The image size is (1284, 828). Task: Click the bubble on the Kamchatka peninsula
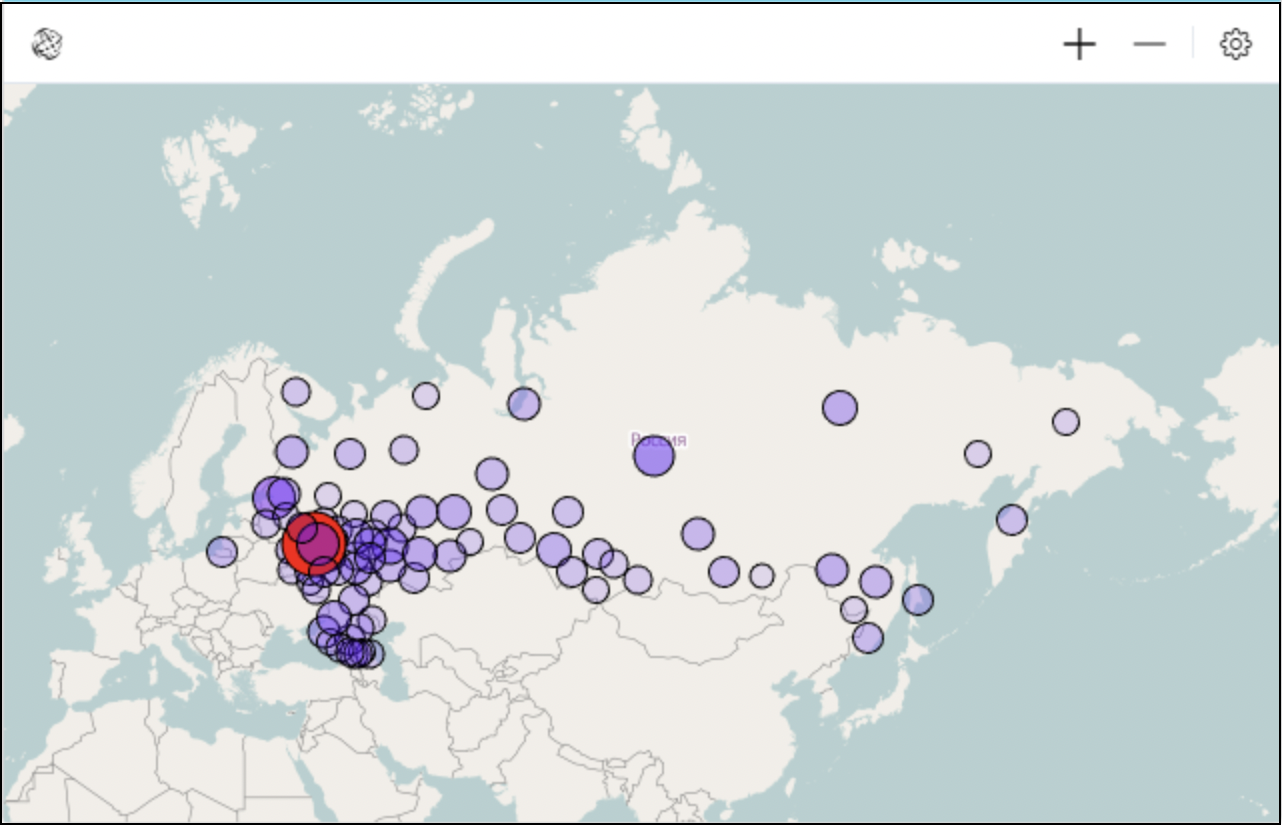click(x=1012, y=519)
